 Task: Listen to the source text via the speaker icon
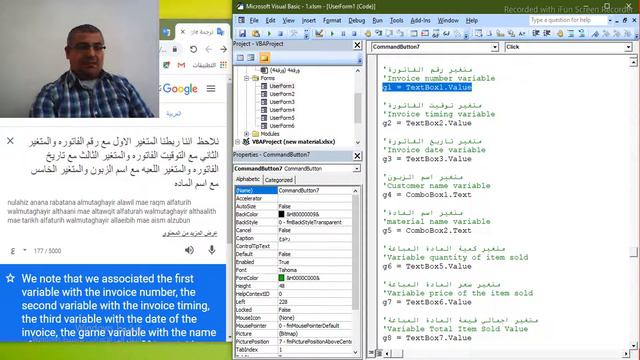(189, 250)
